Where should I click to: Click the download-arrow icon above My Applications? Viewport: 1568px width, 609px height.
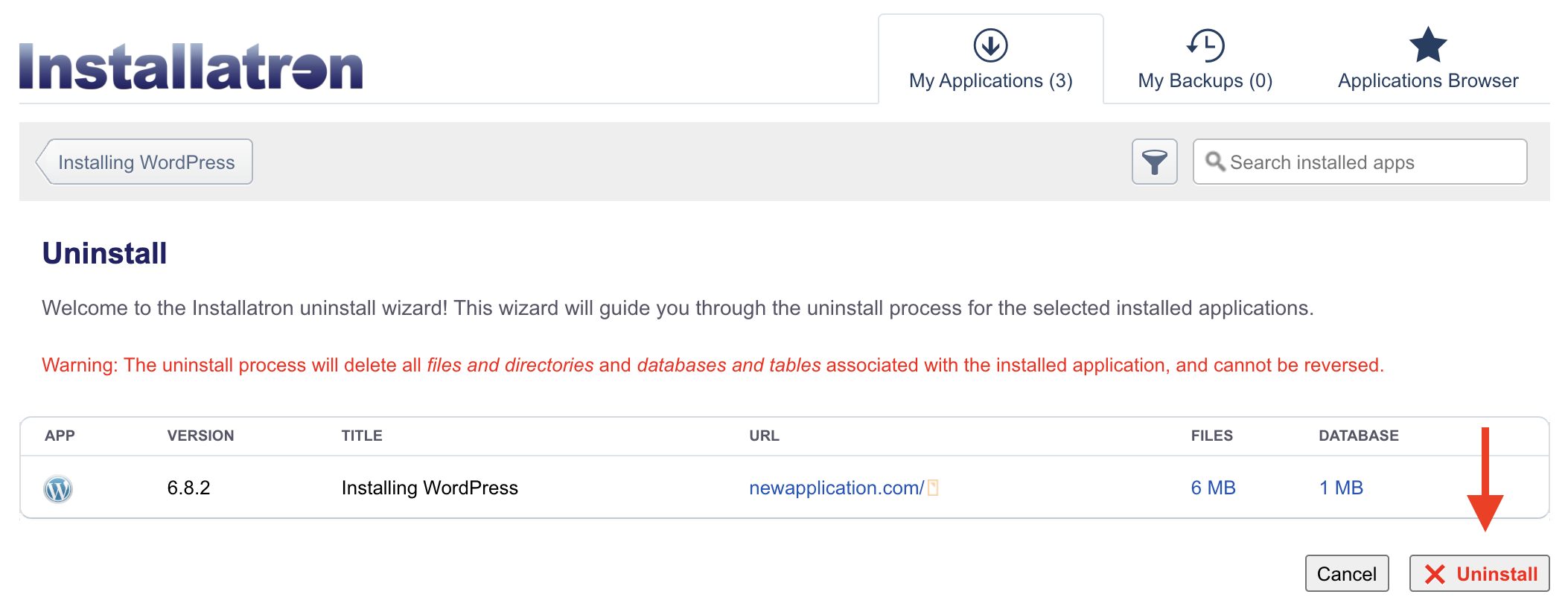pyautogui.click(x=990, y=45)
